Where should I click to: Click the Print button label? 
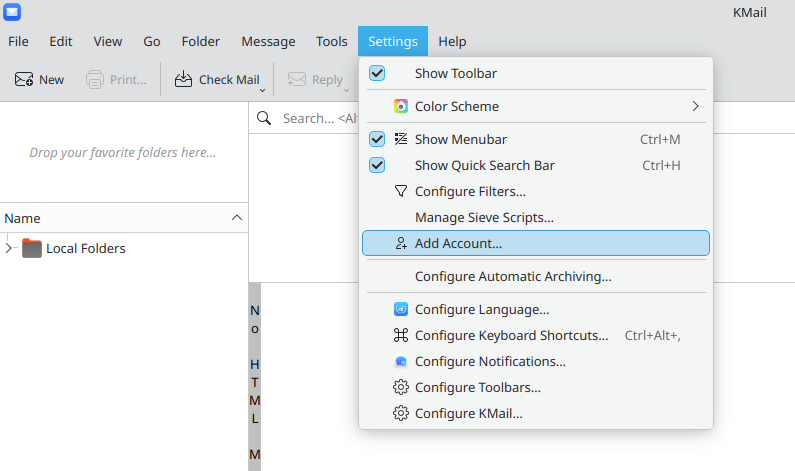coord(128,80)
